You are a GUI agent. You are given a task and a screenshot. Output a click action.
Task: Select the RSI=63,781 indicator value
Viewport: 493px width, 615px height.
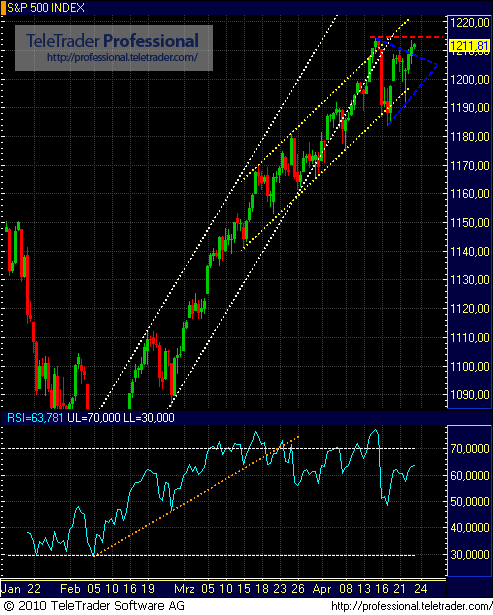point(35,418)
